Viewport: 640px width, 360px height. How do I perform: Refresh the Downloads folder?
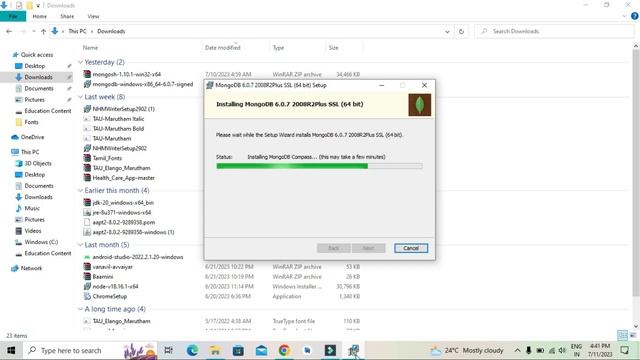pos(462,31)
